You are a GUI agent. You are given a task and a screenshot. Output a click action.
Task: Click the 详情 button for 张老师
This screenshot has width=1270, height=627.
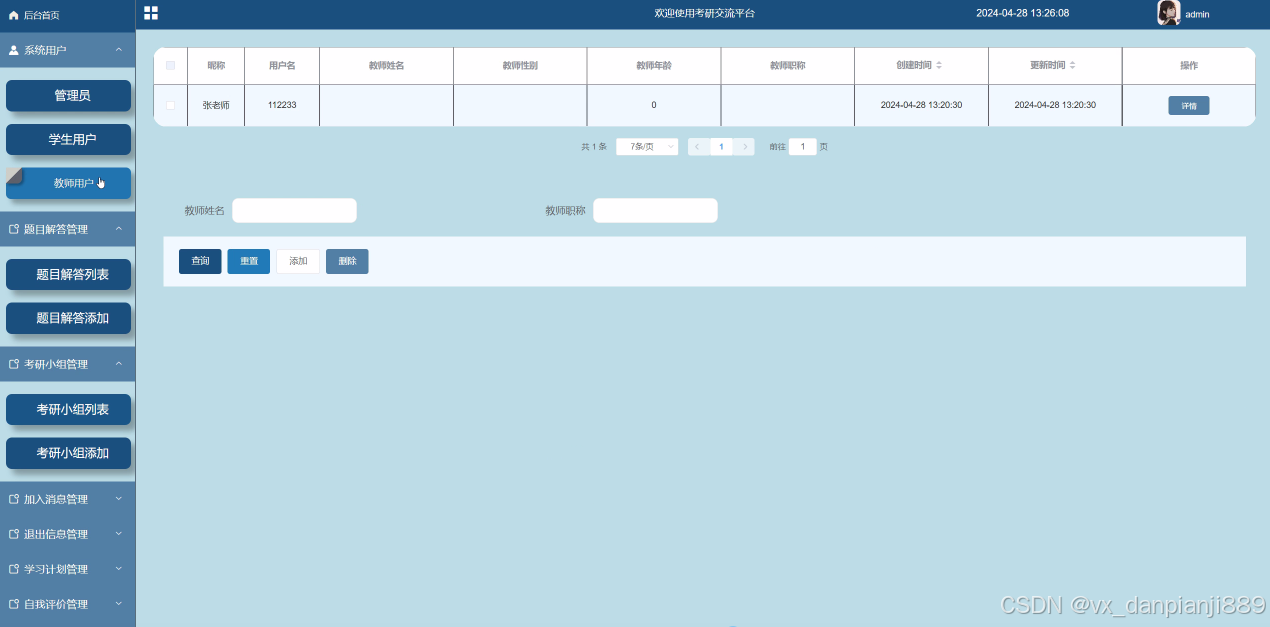(x=1188, y=105)
